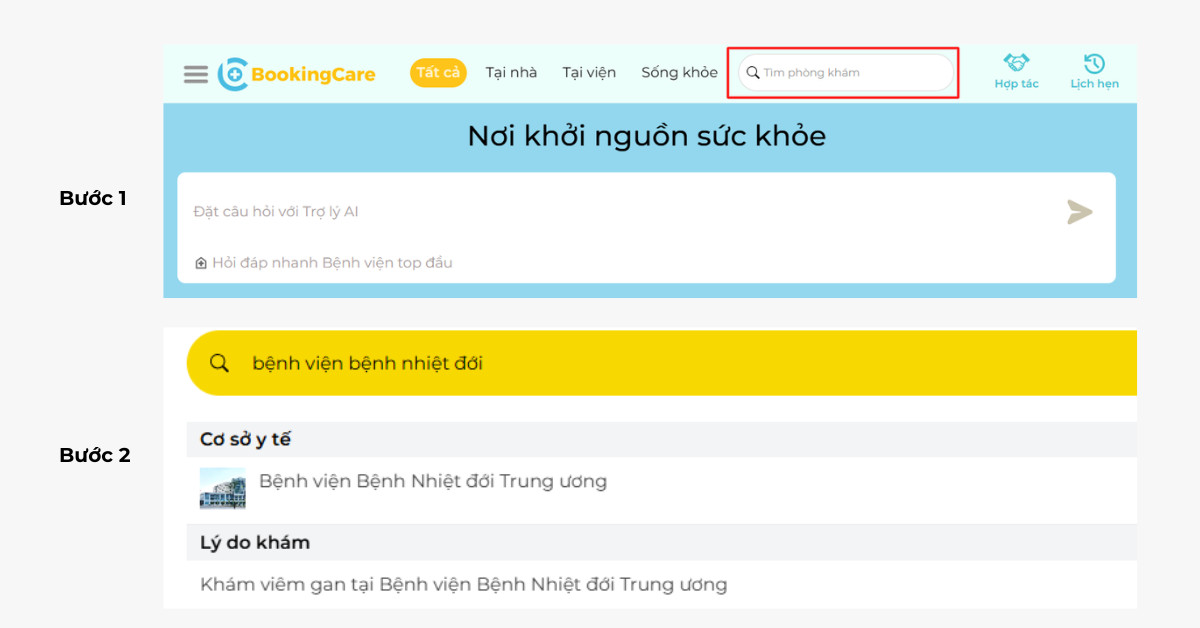This screenshot has height=628, width=1200.
Task: Click the text bệnh viện bệnh nhiệt đới
Action: (x=367, y=363)
